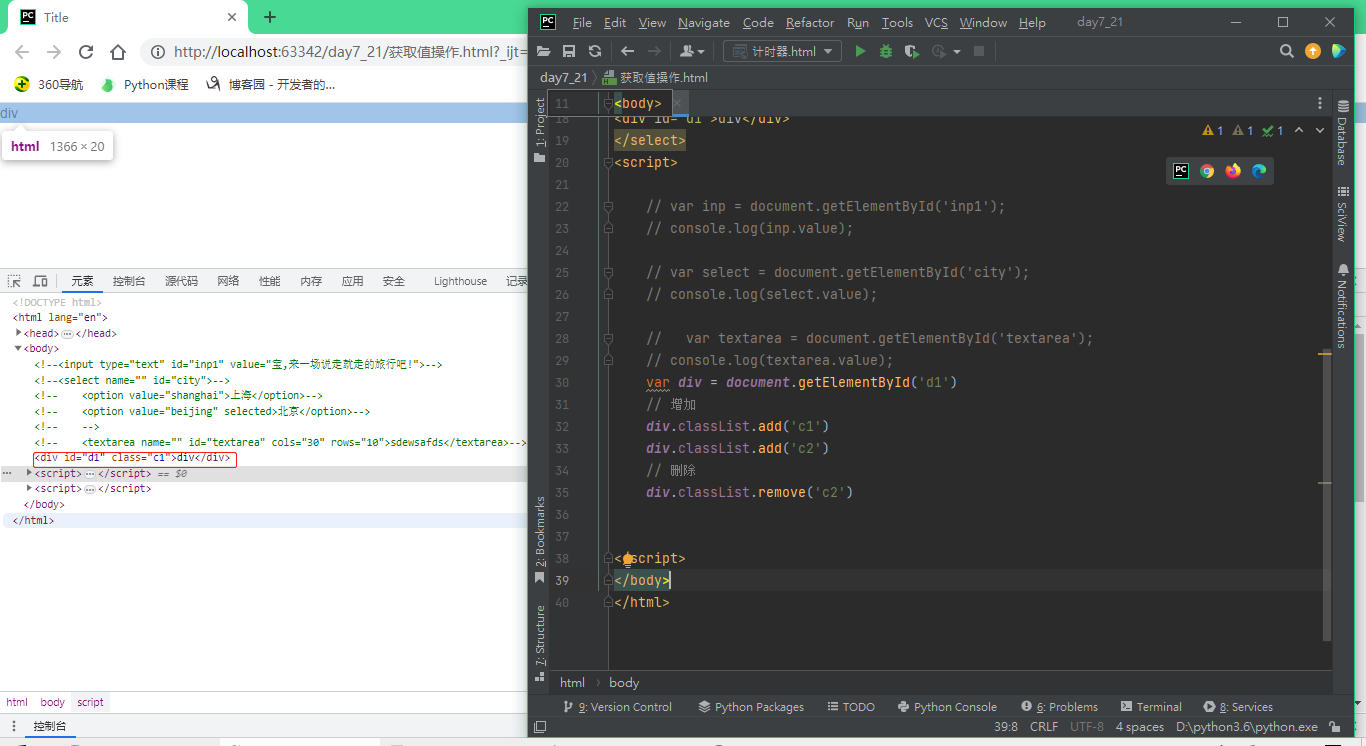Navigate back with the PyCharm left arrow
This screenshot has height=746, width=1366.
(x=627, y=51)
